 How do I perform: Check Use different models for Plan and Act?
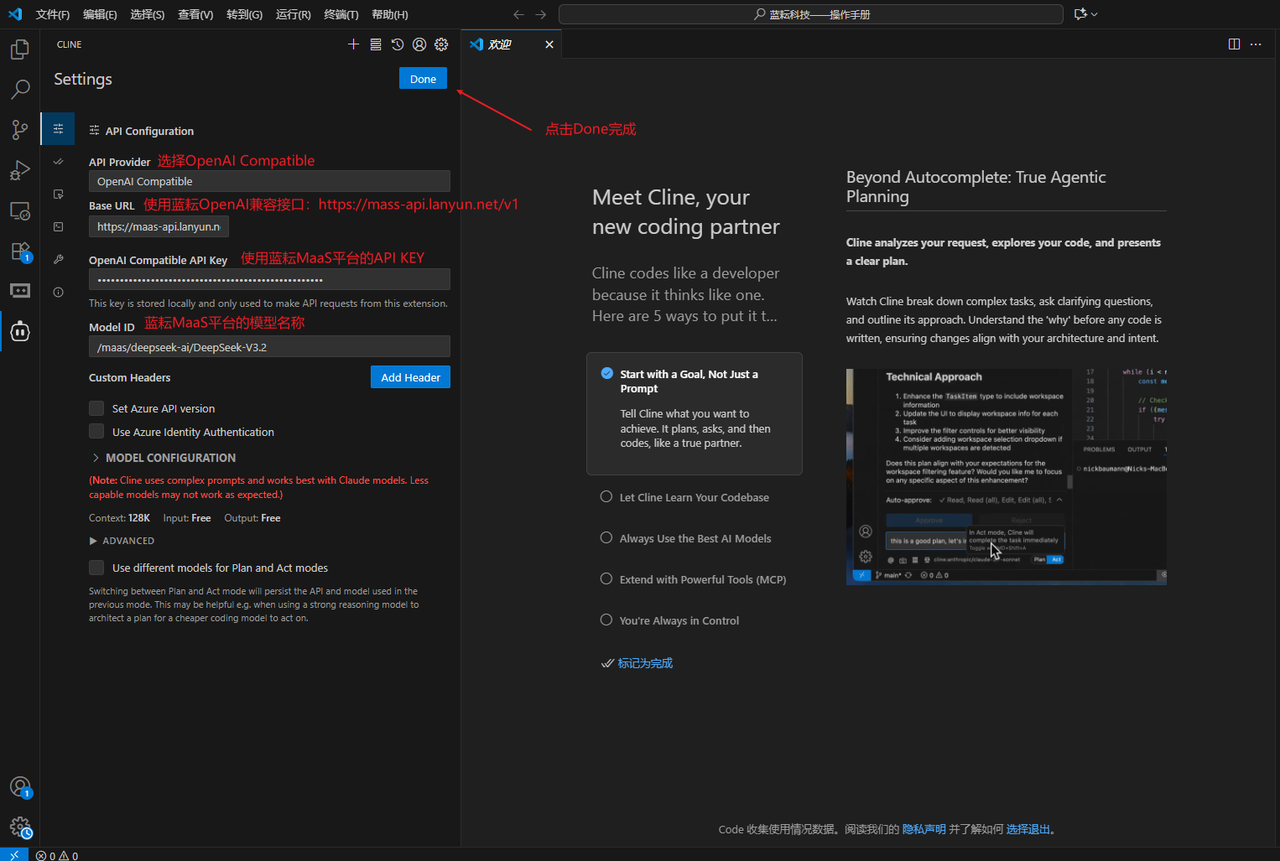96,568
